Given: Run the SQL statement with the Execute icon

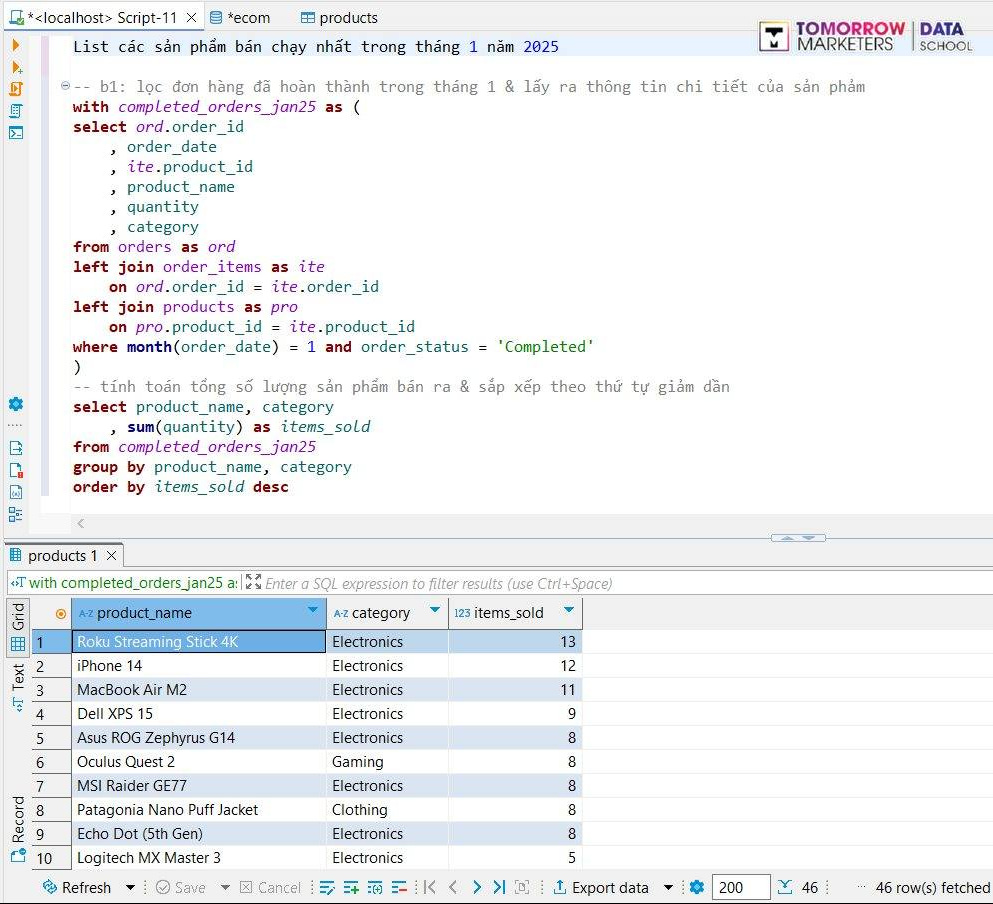Looking at the screenshot, I should 16,46.
